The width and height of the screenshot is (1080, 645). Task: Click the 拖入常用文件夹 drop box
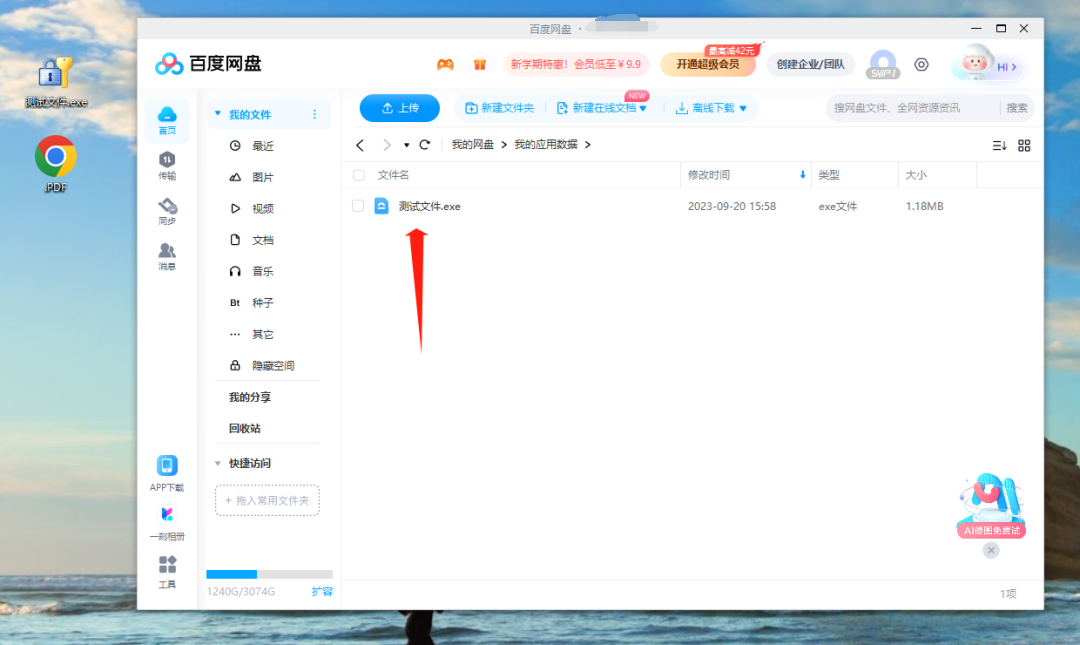pyautogui.click(x=267, y=500)
